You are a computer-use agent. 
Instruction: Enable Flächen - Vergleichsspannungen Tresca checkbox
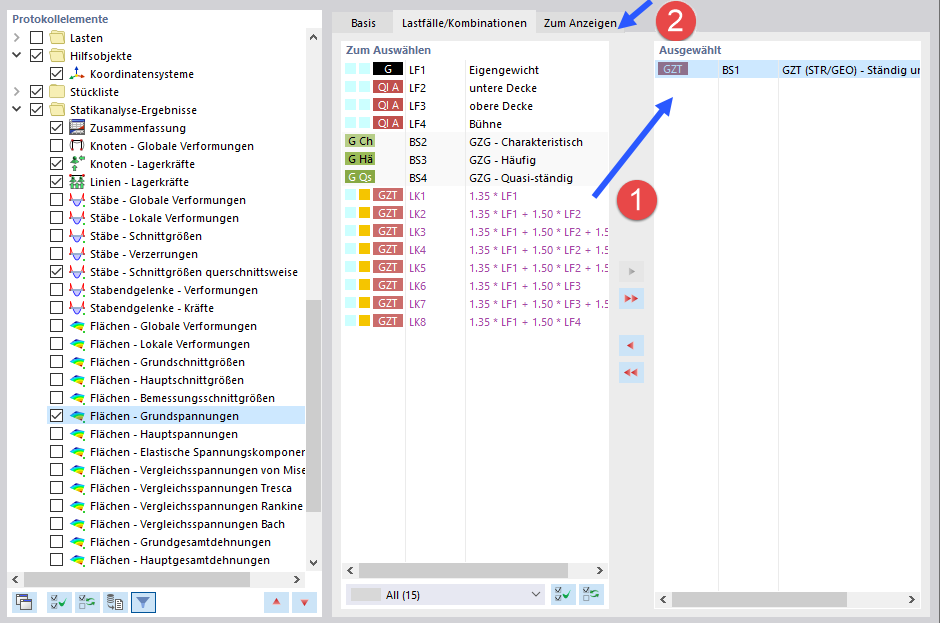pyautogui.click(x=56, y=487)
